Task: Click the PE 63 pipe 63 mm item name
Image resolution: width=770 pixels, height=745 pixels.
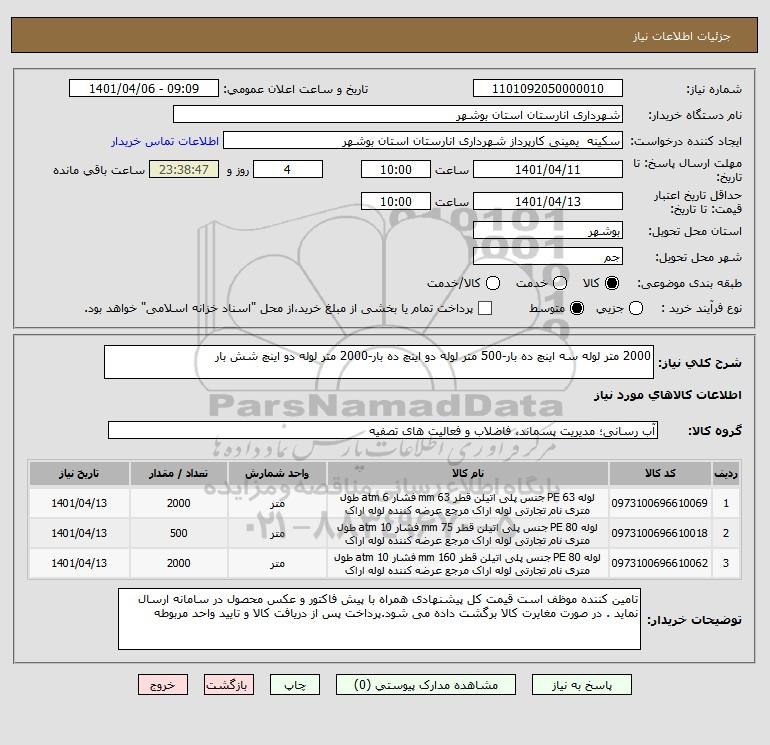Action: pos(468,504)
